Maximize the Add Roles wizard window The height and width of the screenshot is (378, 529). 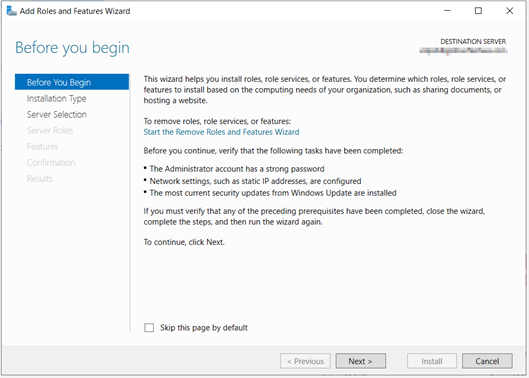tap(478, 11)
